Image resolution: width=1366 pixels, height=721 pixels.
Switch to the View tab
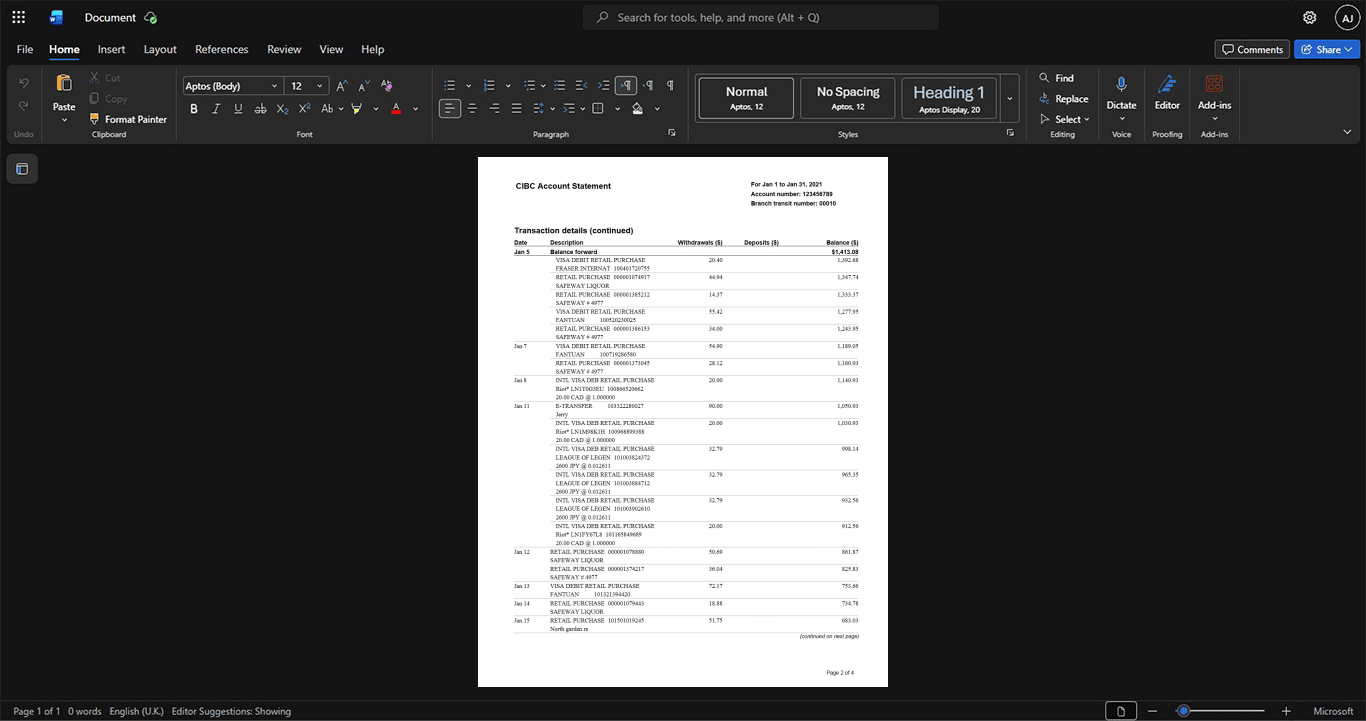pos(331,49)
